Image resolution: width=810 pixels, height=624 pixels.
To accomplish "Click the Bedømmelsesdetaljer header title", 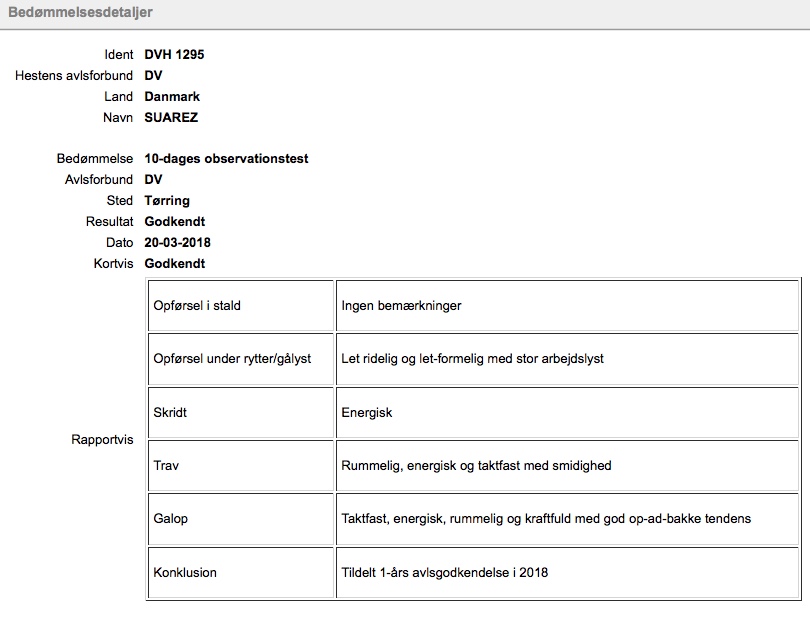I will (80, 12).
